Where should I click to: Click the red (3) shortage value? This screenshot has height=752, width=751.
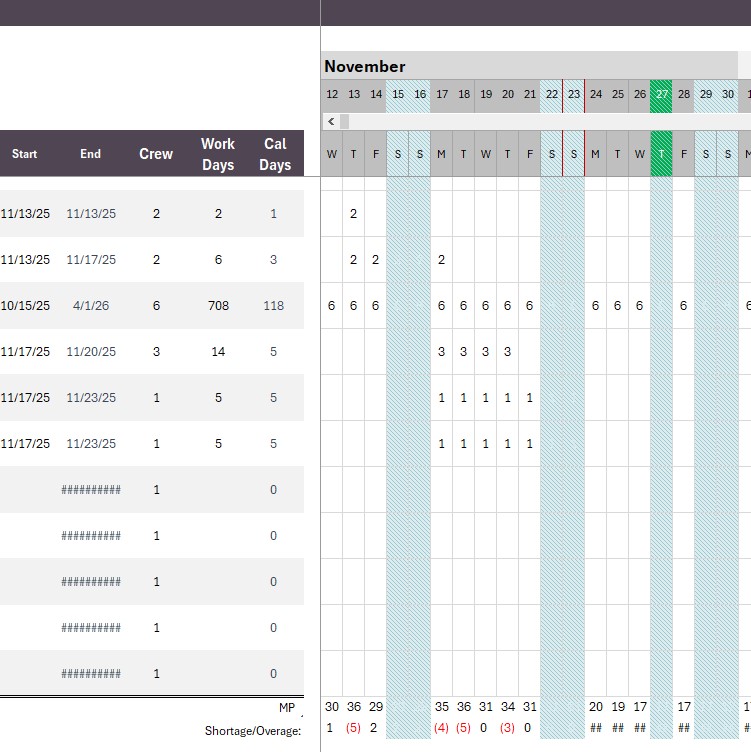click(508, 729)
